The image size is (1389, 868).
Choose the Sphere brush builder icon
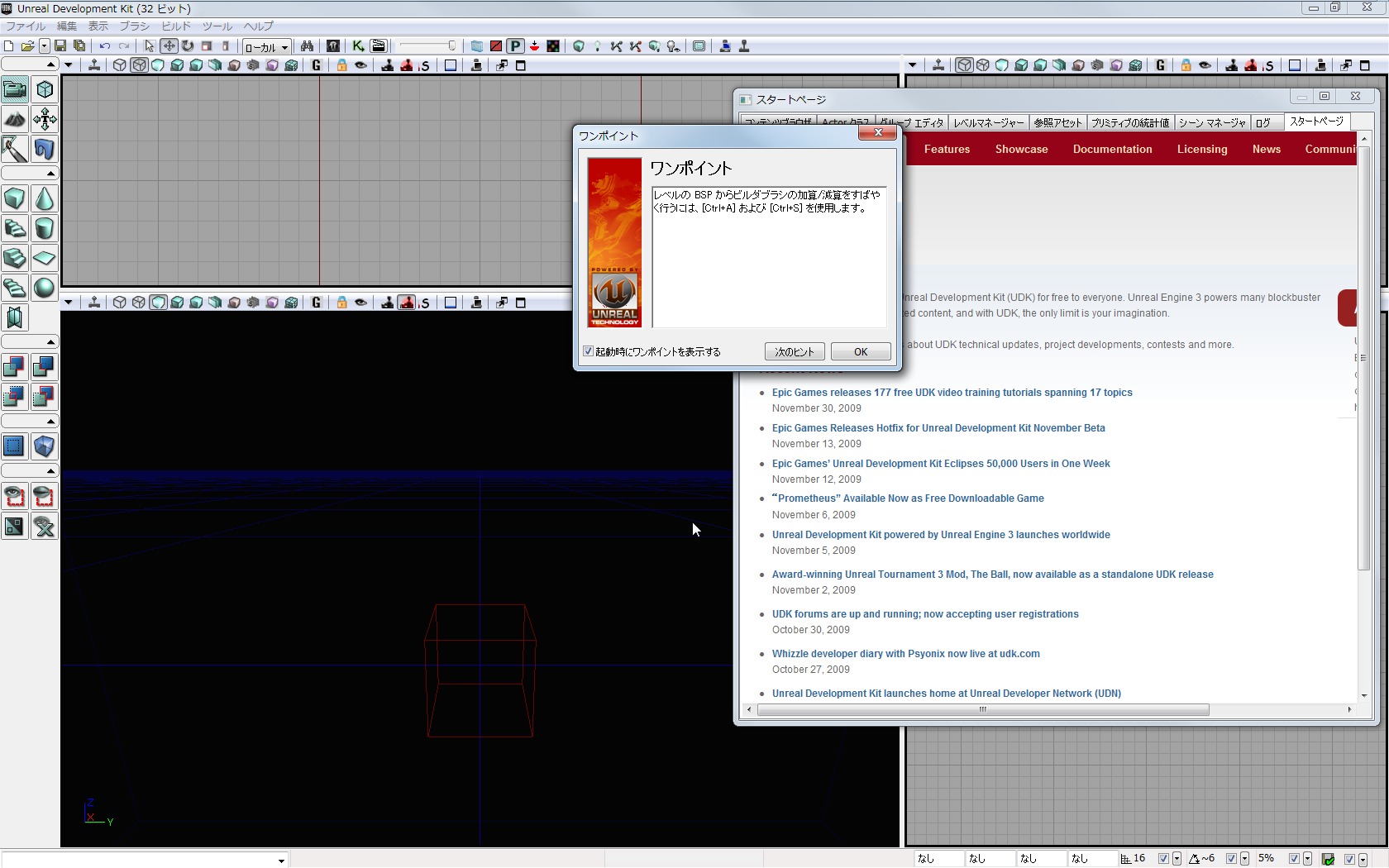pos(45,288)
